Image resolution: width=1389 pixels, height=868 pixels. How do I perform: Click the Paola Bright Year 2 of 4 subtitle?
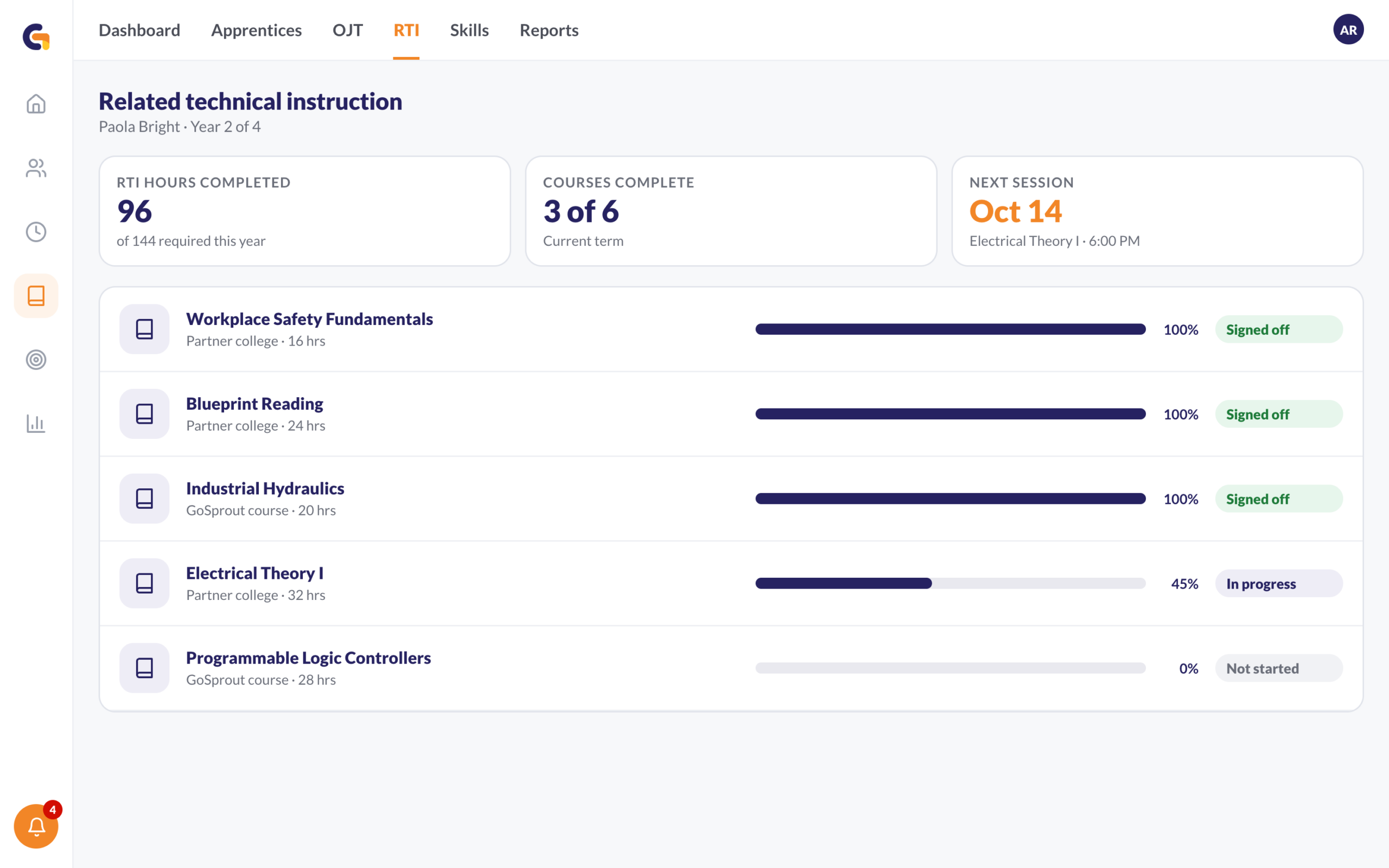point(180,126)
